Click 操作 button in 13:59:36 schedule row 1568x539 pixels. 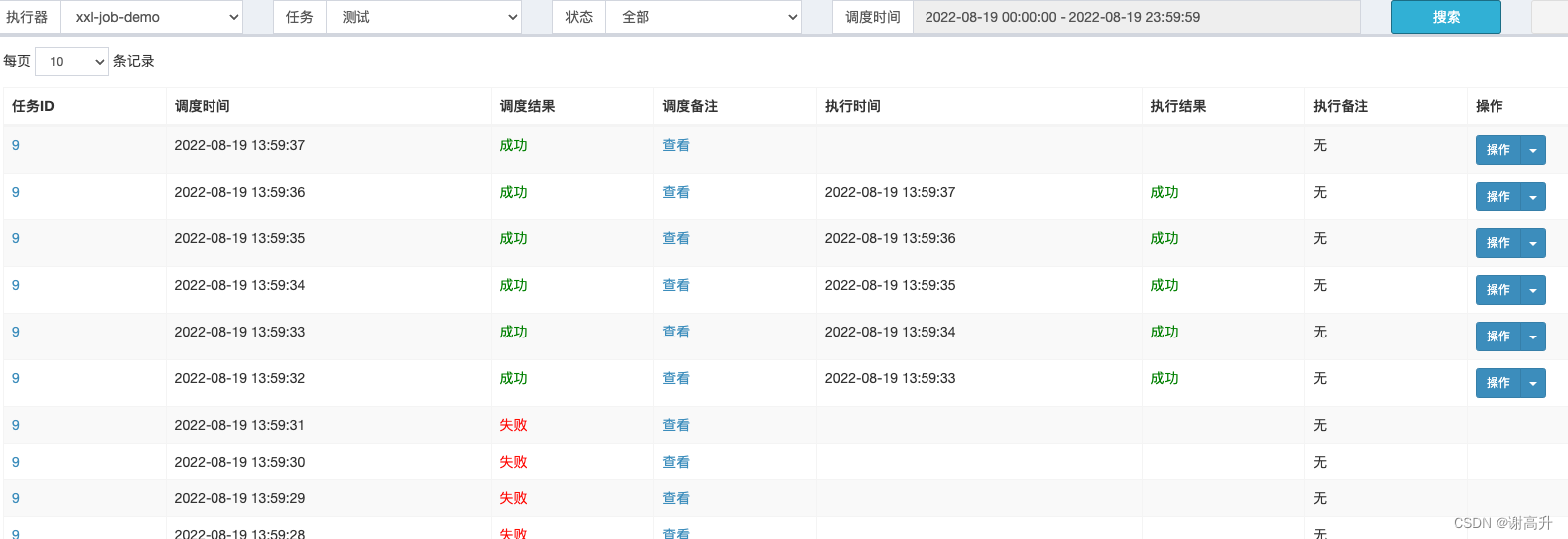[1498, 197]
